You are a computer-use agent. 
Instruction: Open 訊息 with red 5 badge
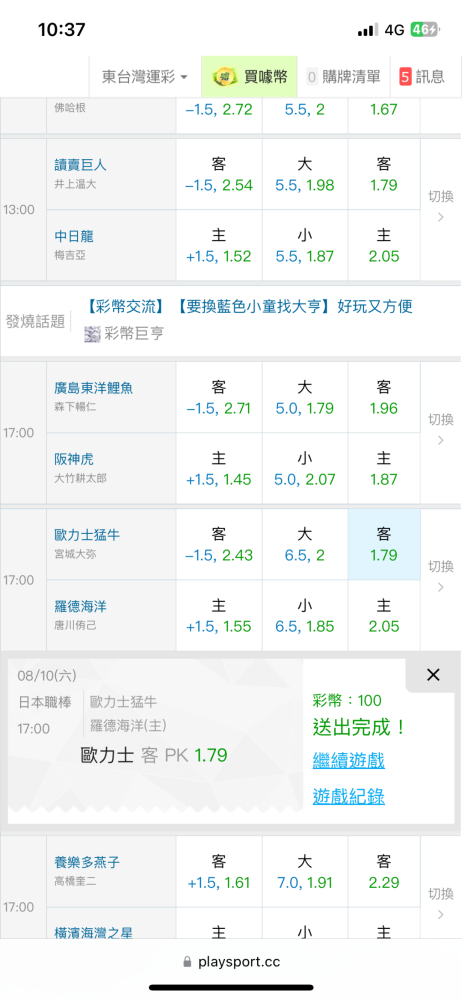(422, 77)
